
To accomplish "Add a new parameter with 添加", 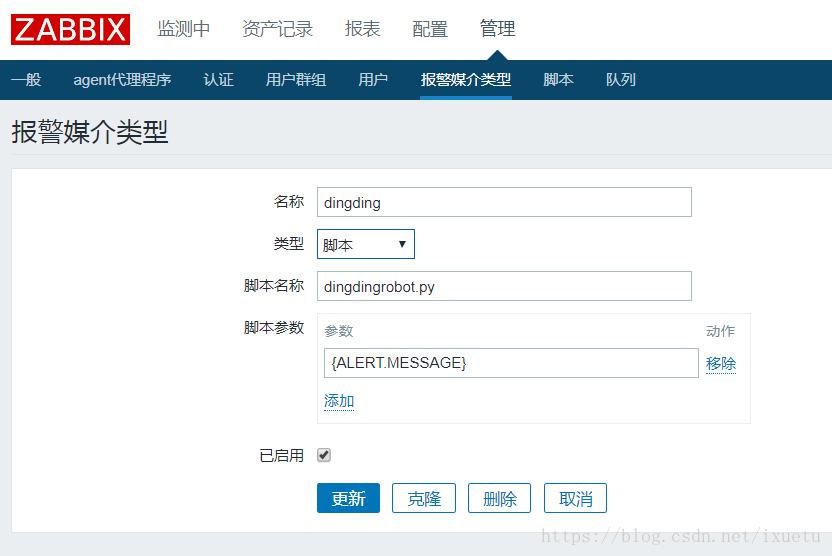I will (339, 401).
